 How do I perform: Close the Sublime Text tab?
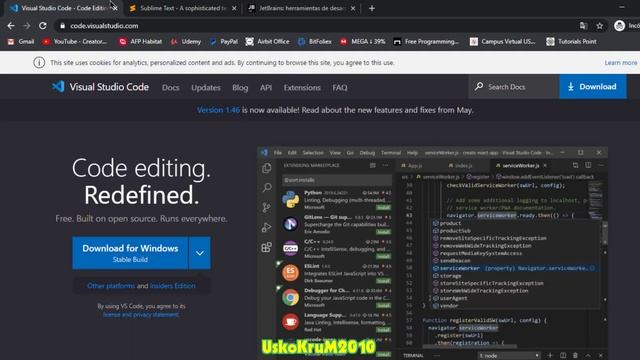[x=234, y=8]
